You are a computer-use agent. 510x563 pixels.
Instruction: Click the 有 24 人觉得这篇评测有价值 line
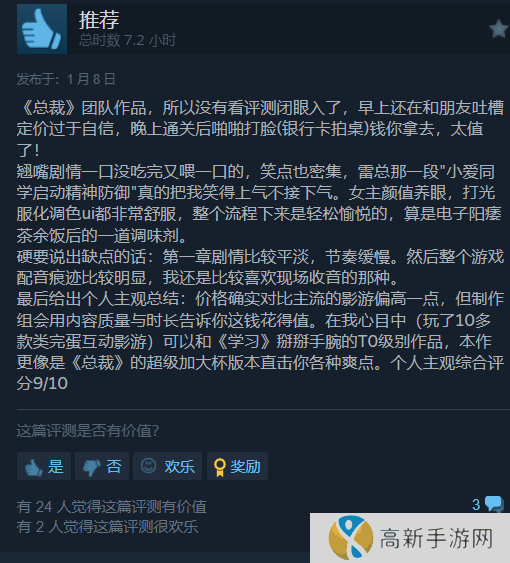(112, 507)
